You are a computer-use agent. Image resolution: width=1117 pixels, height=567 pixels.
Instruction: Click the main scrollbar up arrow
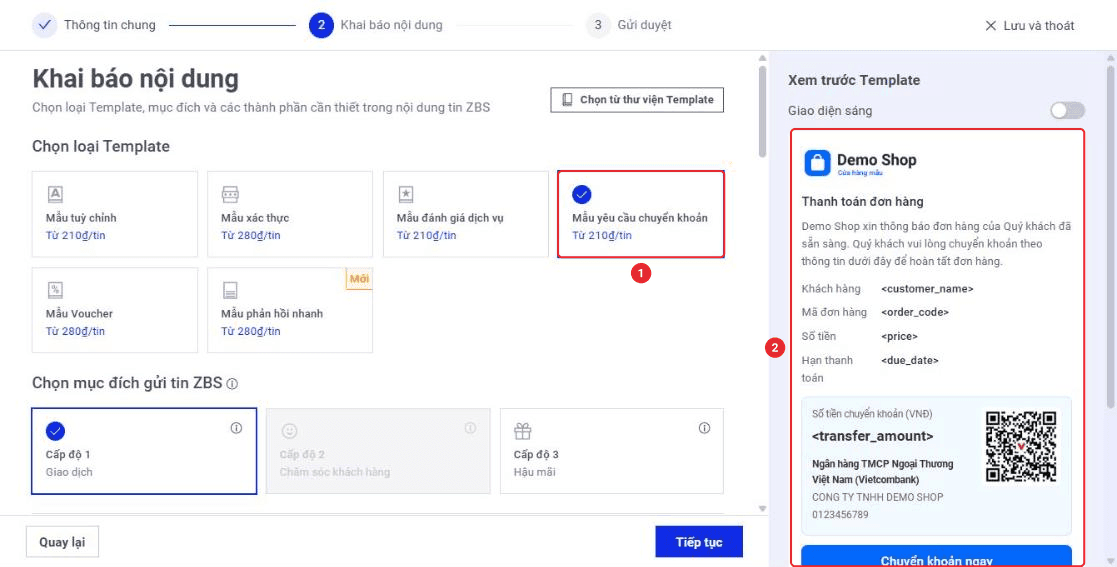(762, 58)
